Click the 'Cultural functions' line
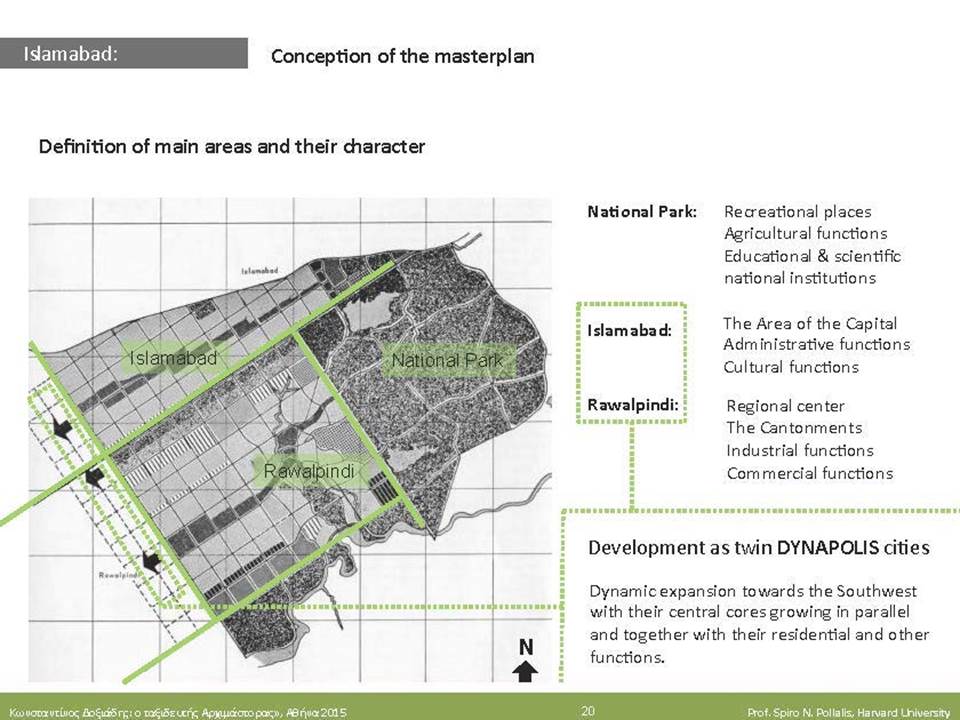This screenshot has width=960, height=720. pyautogui.click(x=791, y=367)
